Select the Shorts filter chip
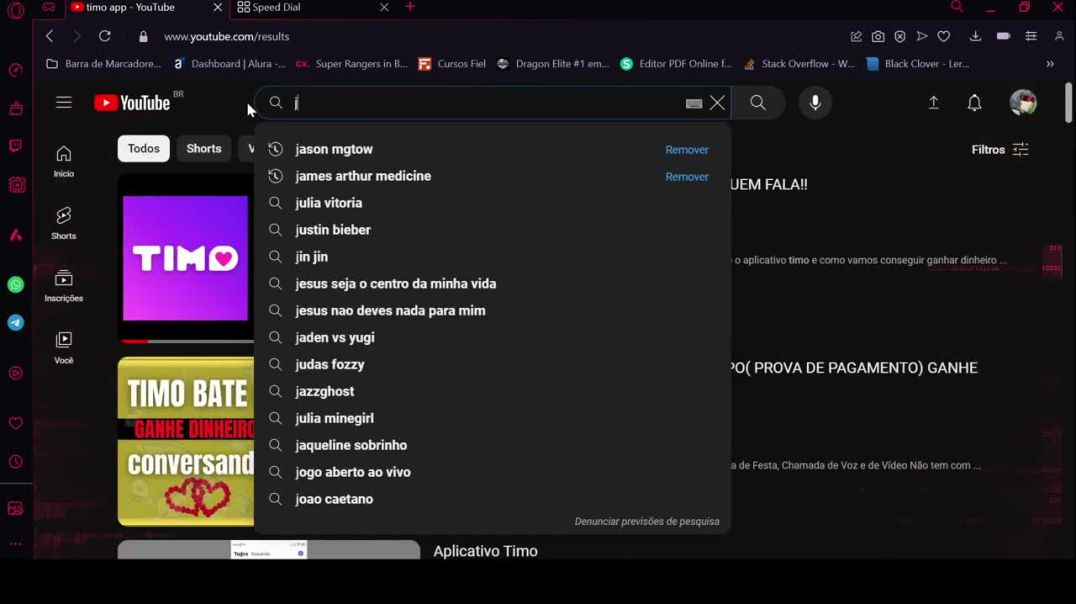 [204, 148]
